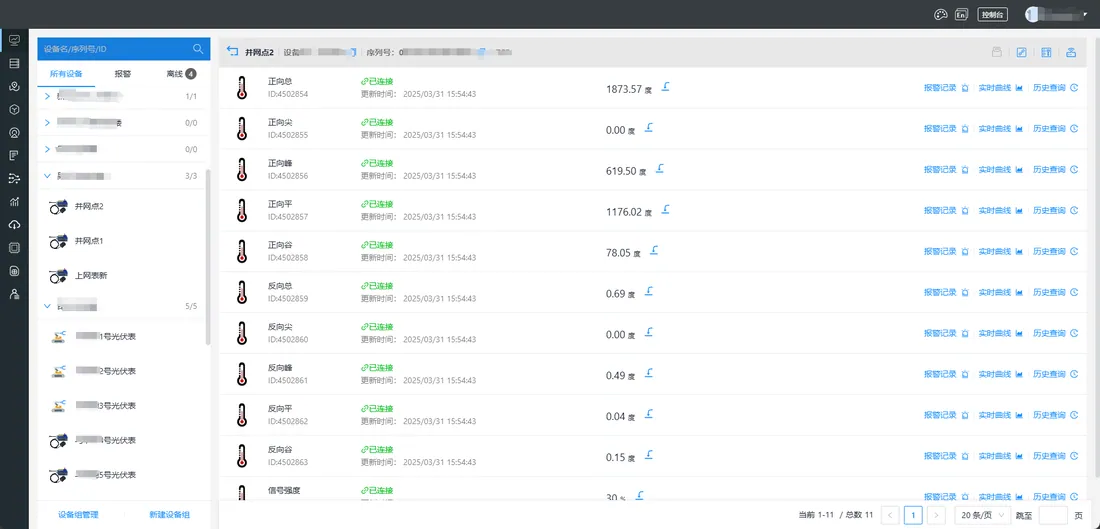Click the blue icon beside 1176.02 value
The image size is (1100, 529).
tap(665, 210)
